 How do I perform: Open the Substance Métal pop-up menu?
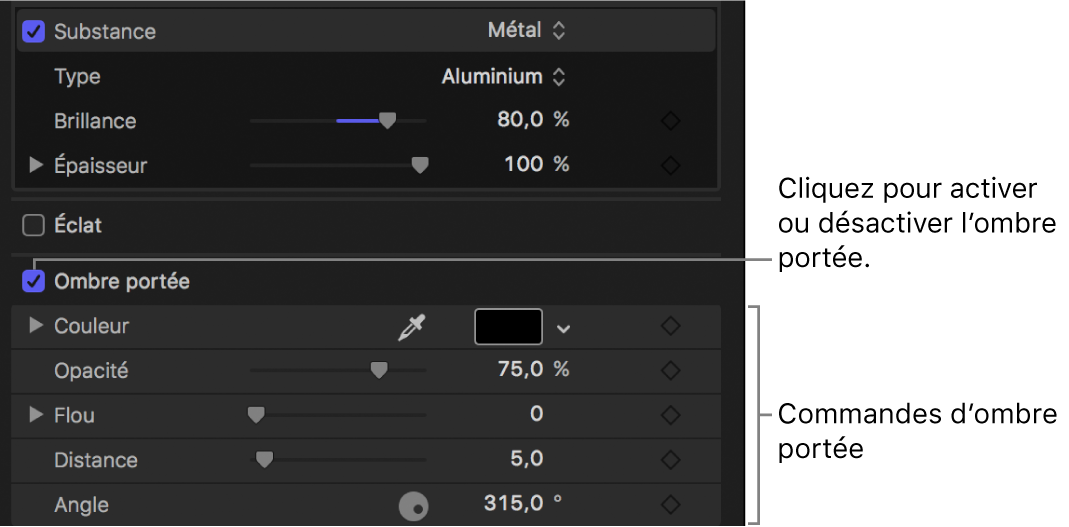[x=526, y=31]
